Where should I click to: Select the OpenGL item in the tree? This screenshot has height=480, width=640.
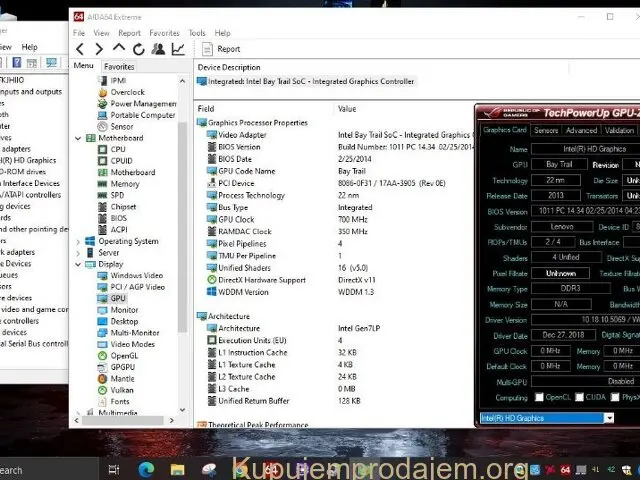click(124, 355)
